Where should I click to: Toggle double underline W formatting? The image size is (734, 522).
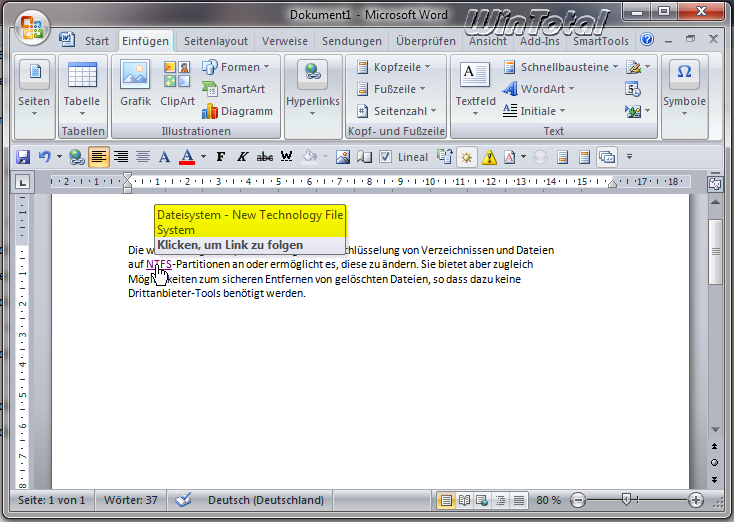coord(286,156)
